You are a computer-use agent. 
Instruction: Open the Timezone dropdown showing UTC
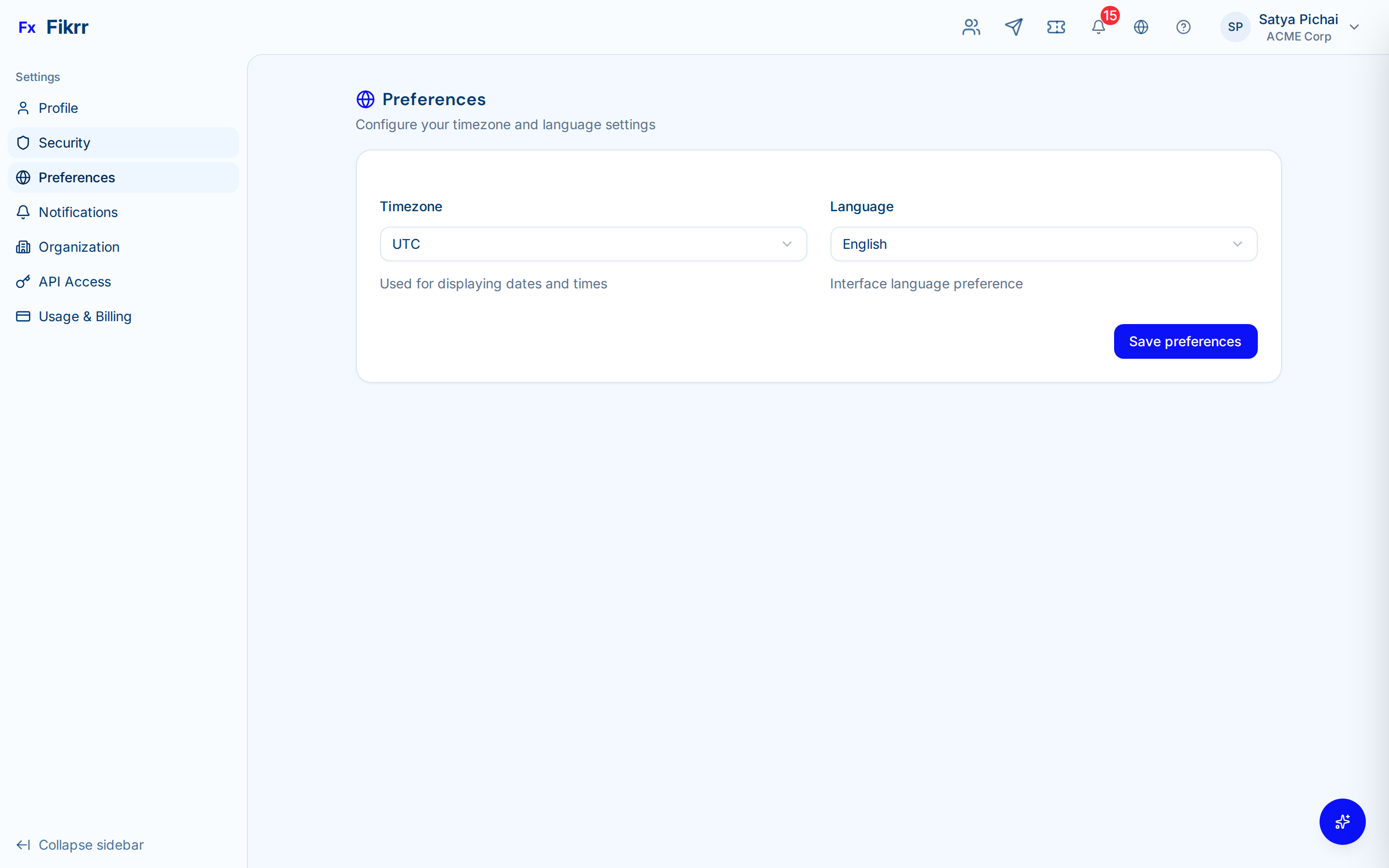593,244
